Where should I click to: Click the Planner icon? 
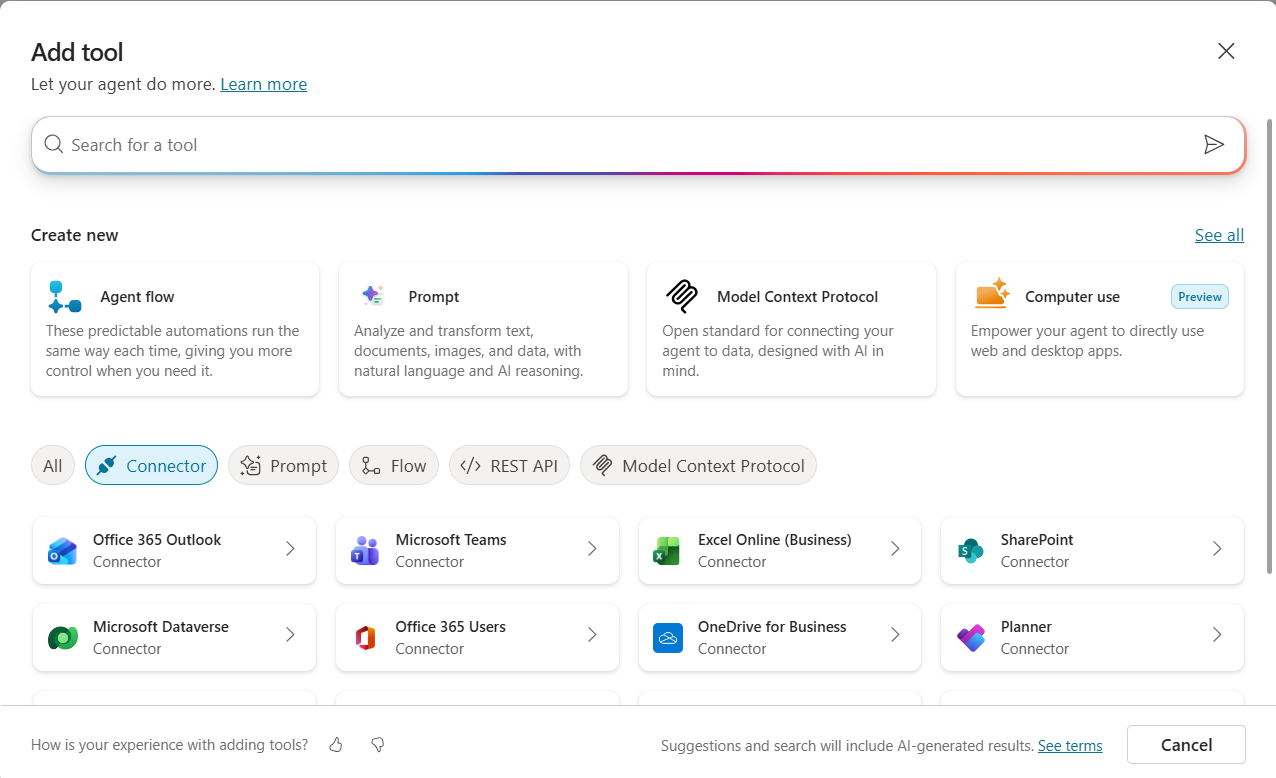970,637
